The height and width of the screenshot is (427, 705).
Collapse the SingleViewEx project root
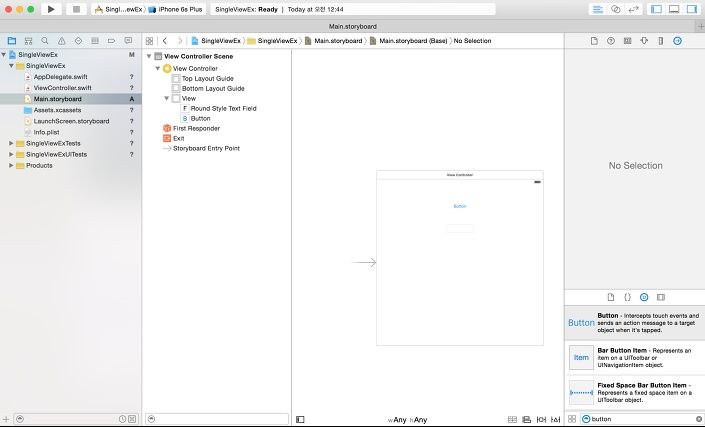pos(4,54)
